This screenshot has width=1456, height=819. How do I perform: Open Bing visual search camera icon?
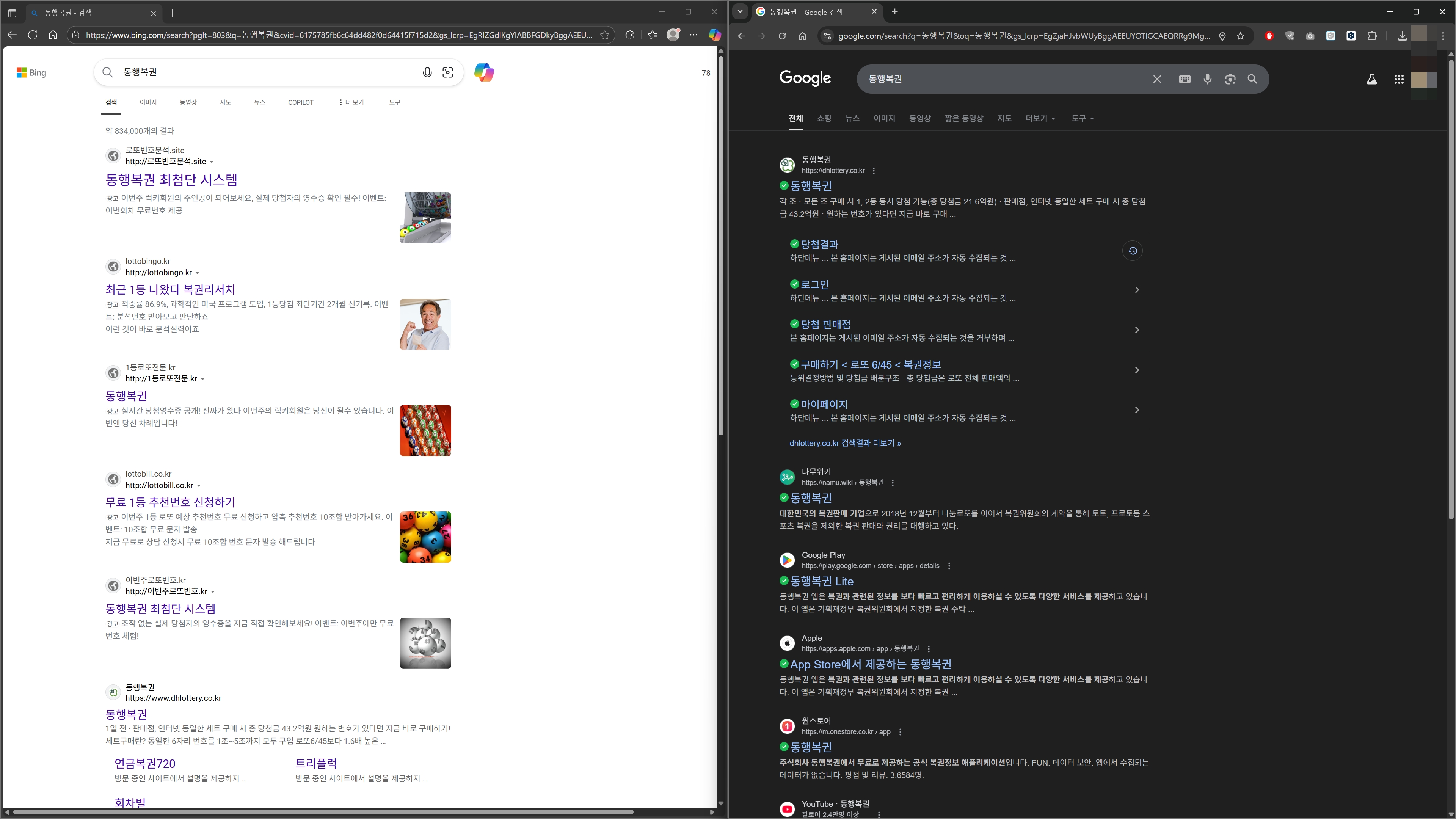[448, 72]
